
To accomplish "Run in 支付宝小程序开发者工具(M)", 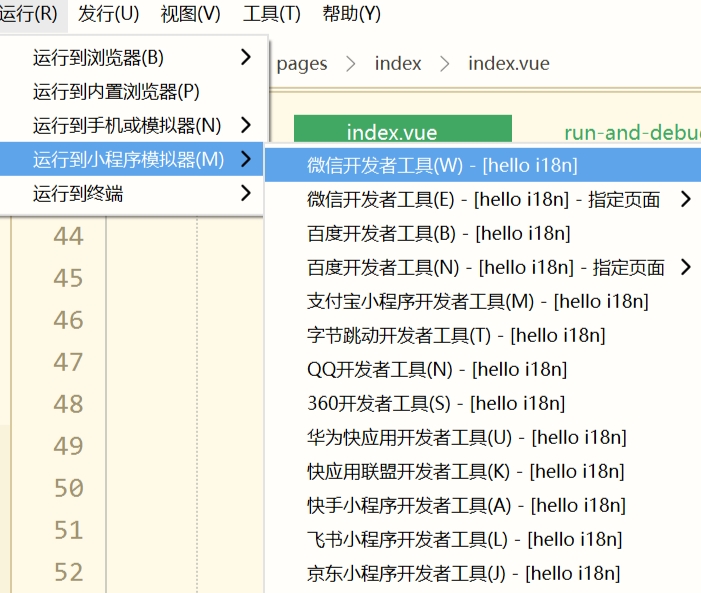I will tap(477, 301).
